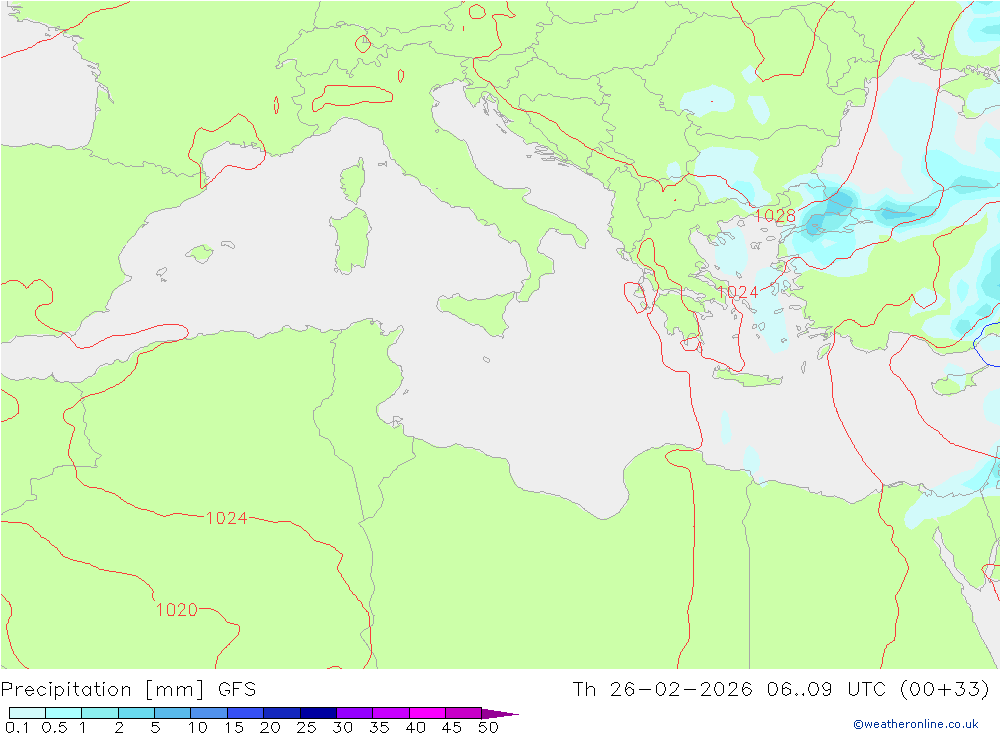Click the '0.1' legend scale label
The height and width of the screenshot is (733, 1000).
pos(17,727)
